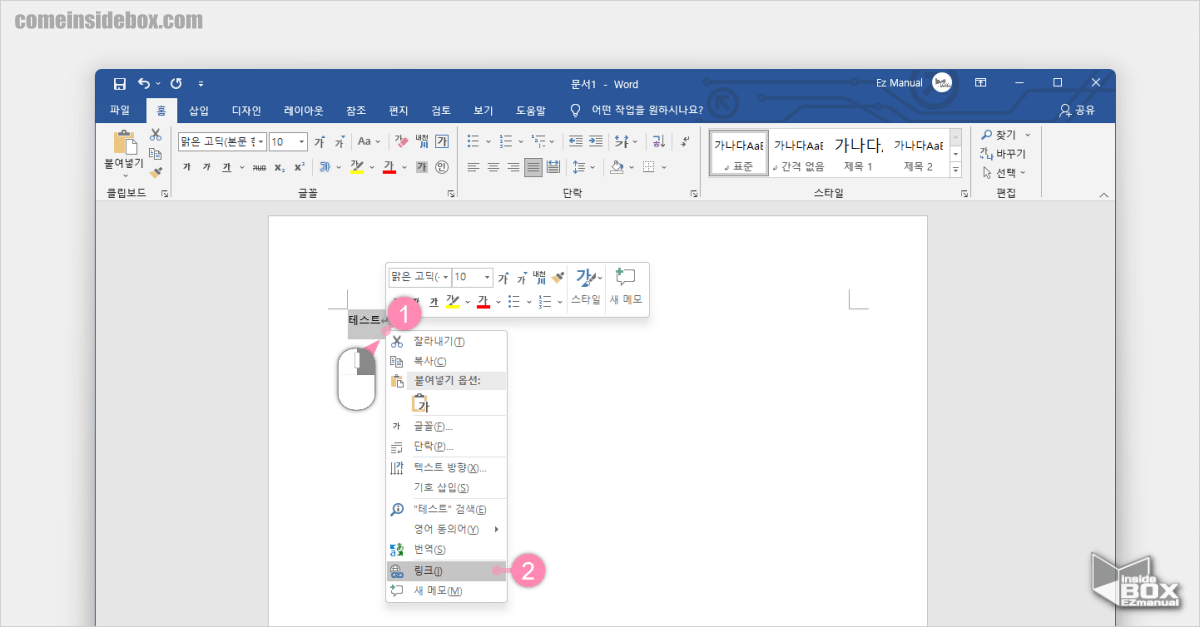Apply strikethrough formatting from the font group
Viewport: 1200px width, 627px height.
click(260, 167)
